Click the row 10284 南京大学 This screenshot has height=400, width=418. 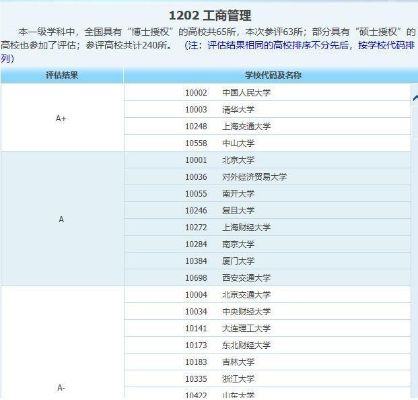click(267, 244)
